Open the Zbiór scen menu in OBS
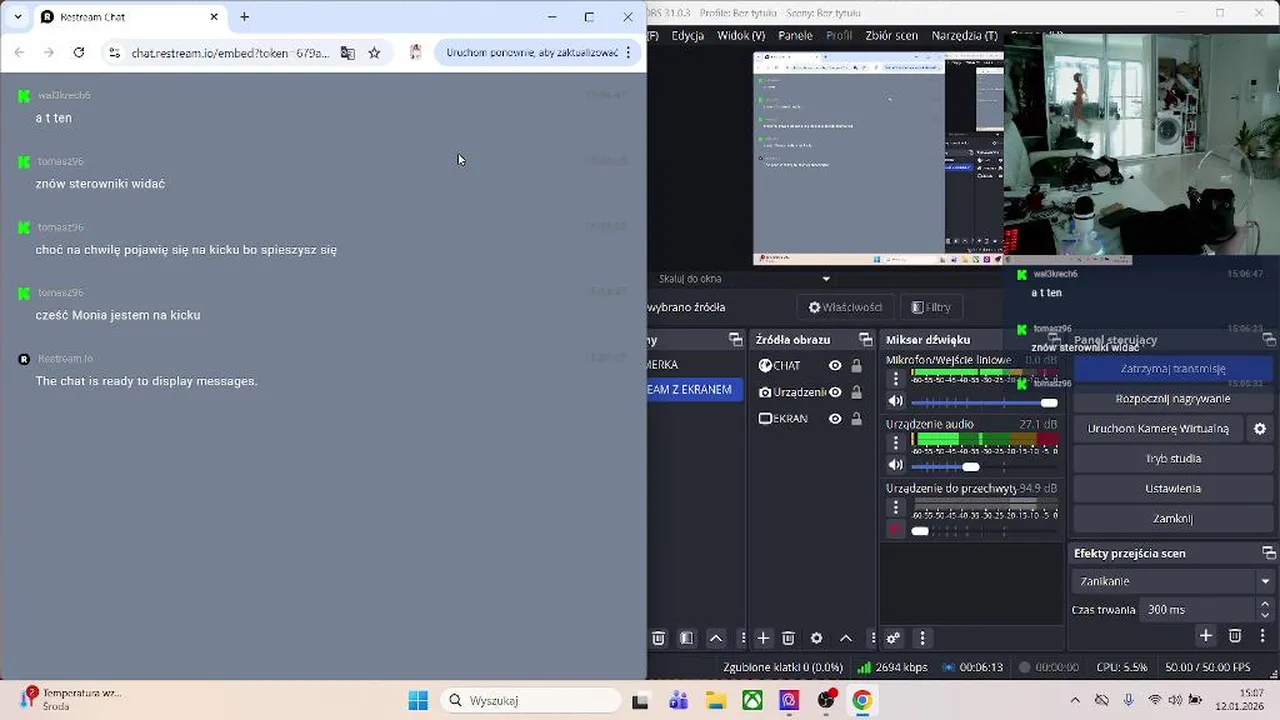 tap(891, 35)
